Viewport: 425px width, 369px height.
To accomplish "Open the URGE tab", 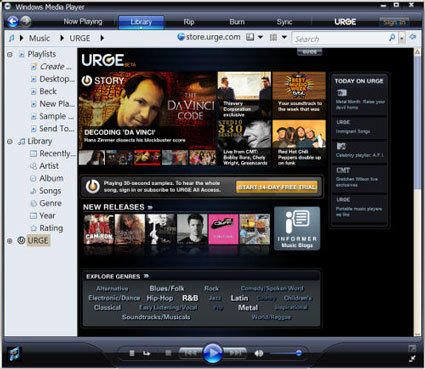I will coord(345,22).
